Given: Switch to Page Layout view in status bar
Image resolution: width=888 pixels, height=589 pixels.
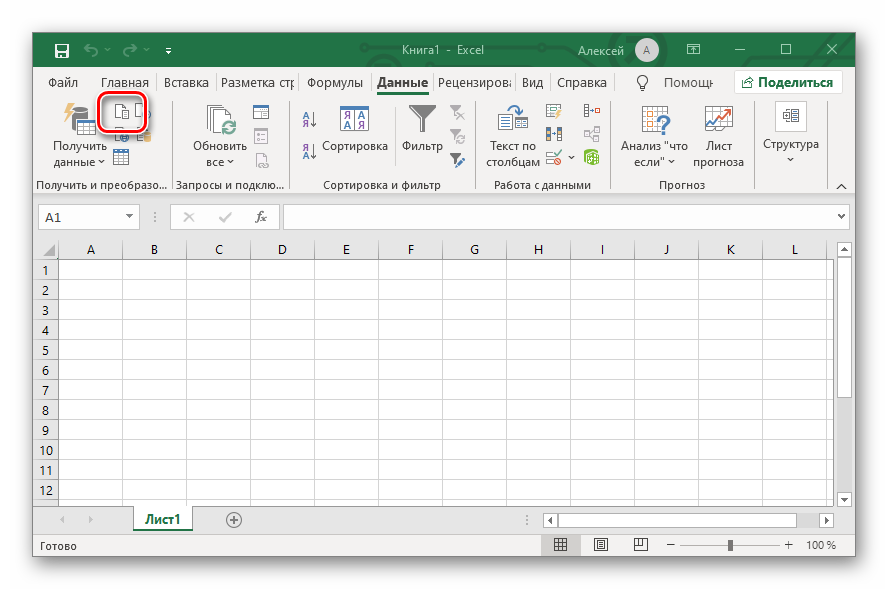Looking at the screenshot, I should point(600,545).
